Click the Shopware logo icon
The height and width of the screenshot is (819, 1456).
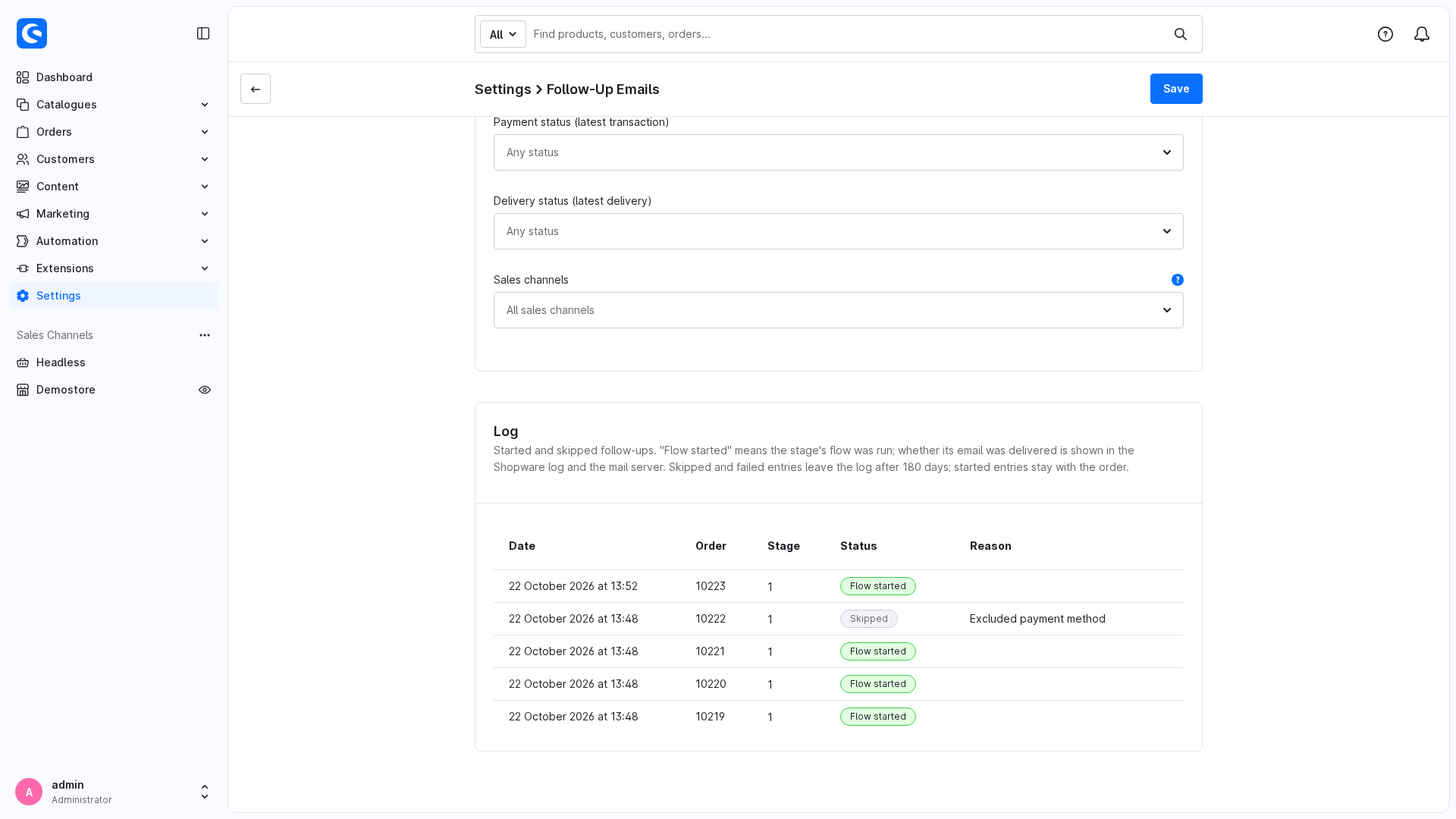[32, 33]
